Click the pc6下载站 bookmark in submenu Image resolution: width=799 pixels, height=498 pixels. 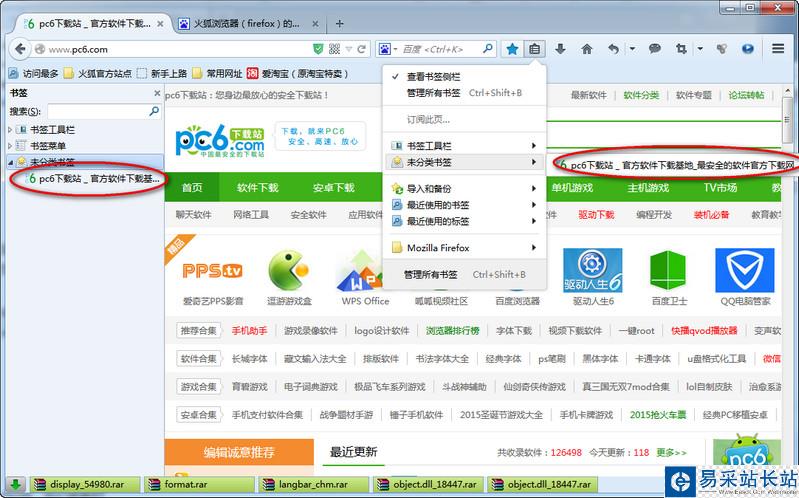[675, 165]
